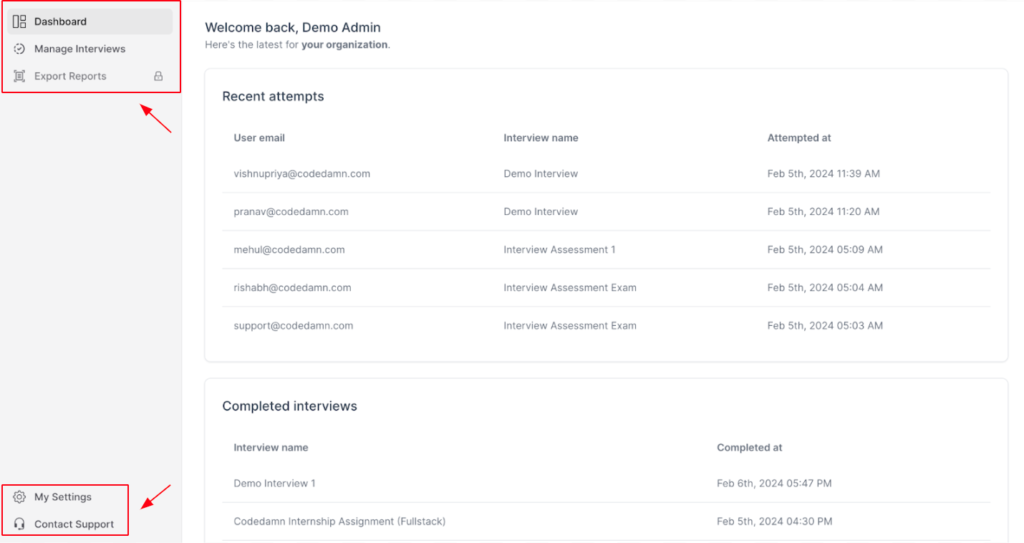The height and width of the screenshot is (543, 1024).
Task: Open My Settings
Action: click(x=65, y=497)
